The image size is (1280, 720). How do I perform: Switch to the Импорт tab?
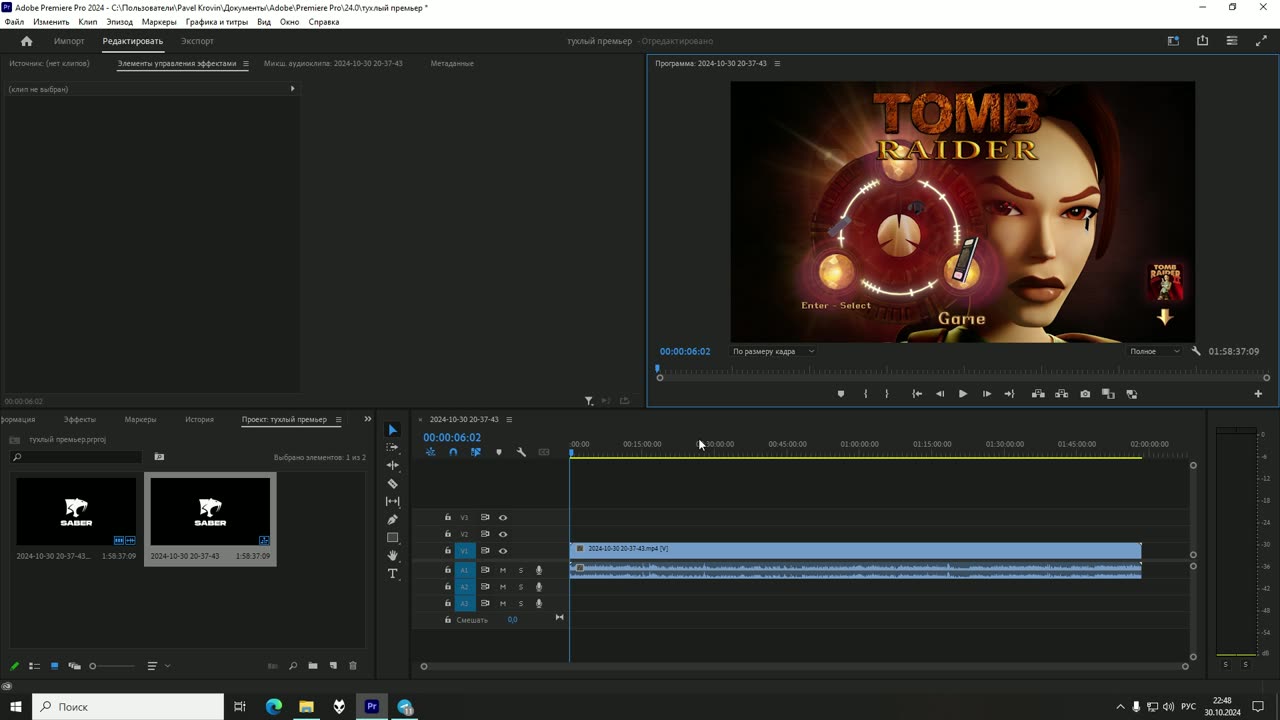coord(69,41)
